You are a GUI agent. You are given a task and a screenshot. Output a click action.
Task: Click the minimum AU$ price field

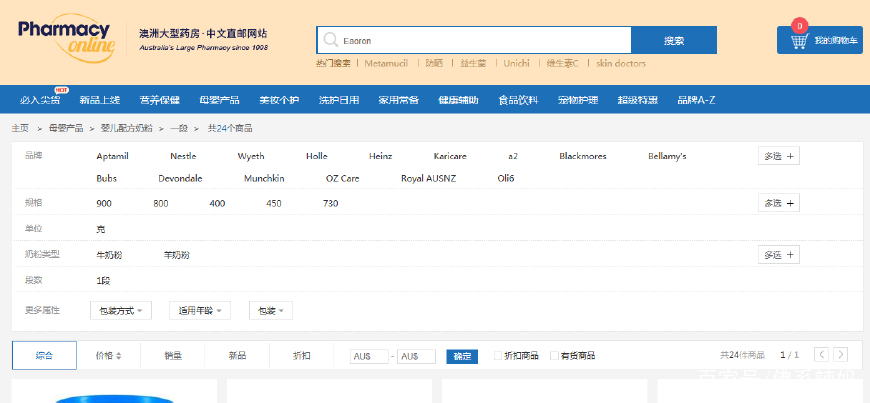point(369,356)
